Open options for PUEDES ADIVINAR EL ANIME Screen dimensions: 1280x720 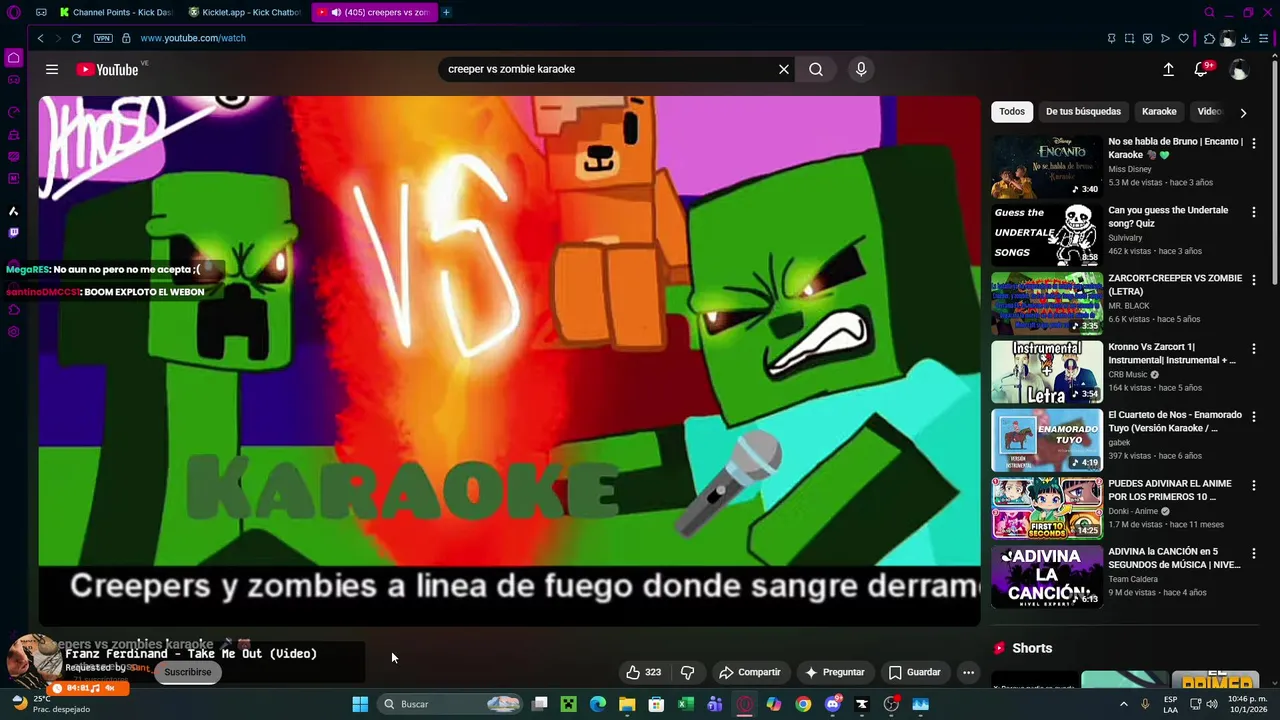click(x=1253, y=485)
